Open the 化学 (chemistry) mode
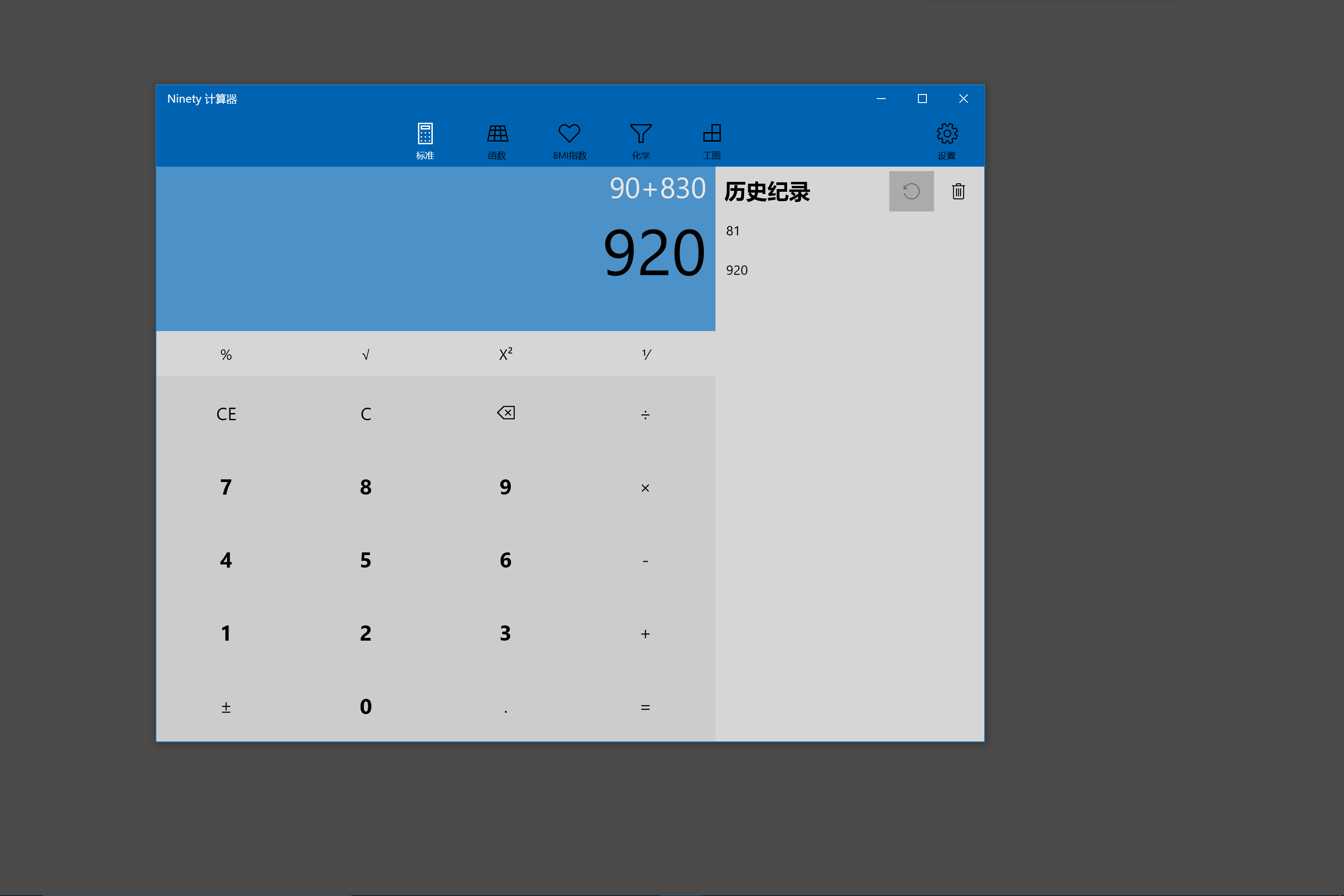This screenshot has width=1344, height=896. [x=641, y=140]
